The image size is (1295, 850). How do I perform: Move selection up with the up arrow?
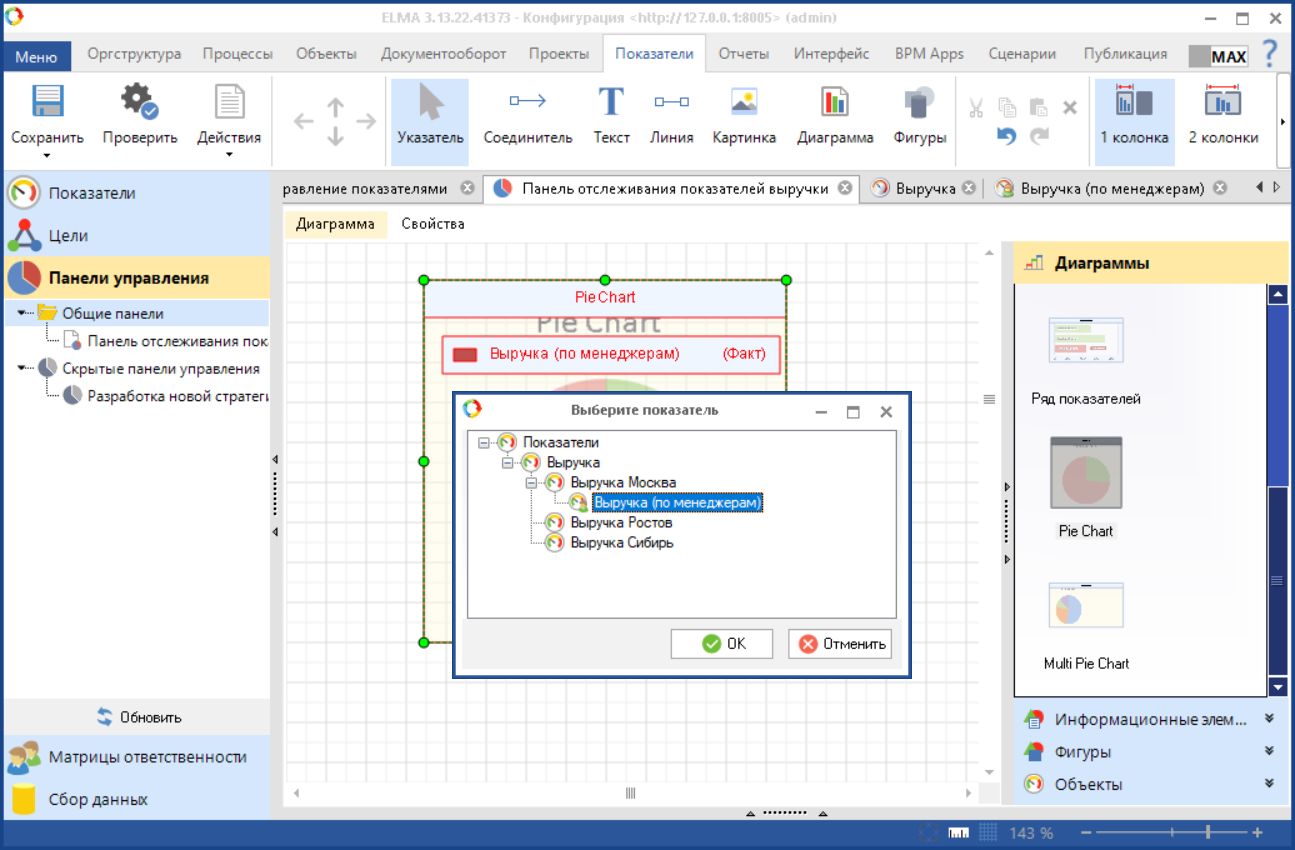coord(336,105)
